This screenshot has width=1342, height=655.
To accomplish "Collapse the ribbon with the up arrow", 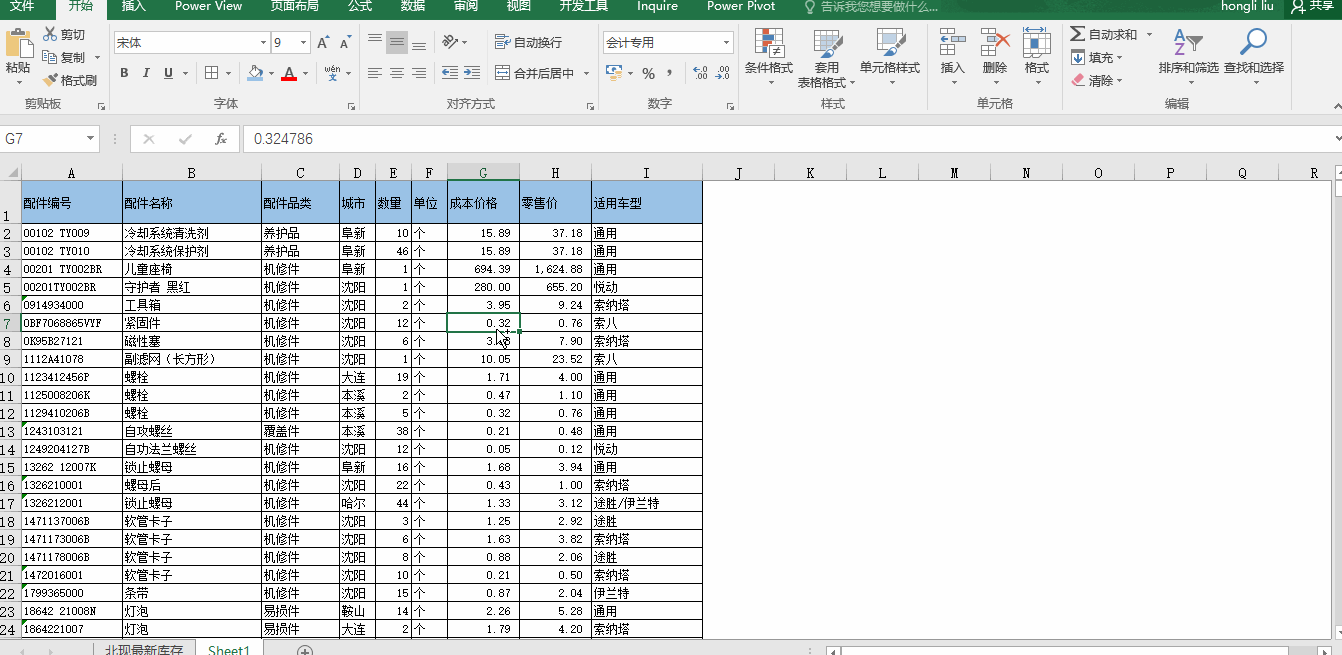I will pos(1336,105).
